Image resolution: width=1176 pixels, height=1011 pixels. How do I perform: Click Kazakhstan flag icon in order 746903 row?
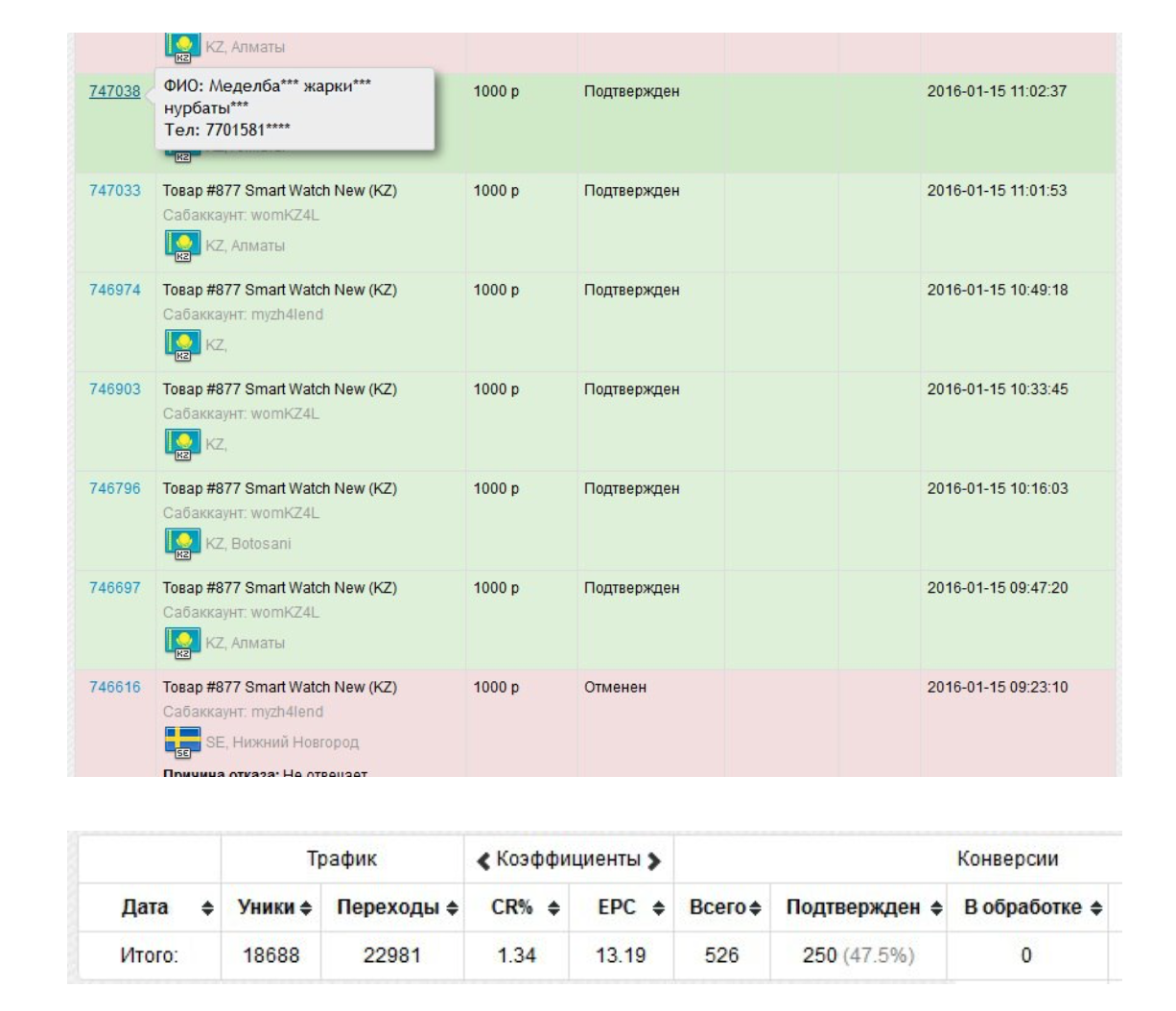182,444
